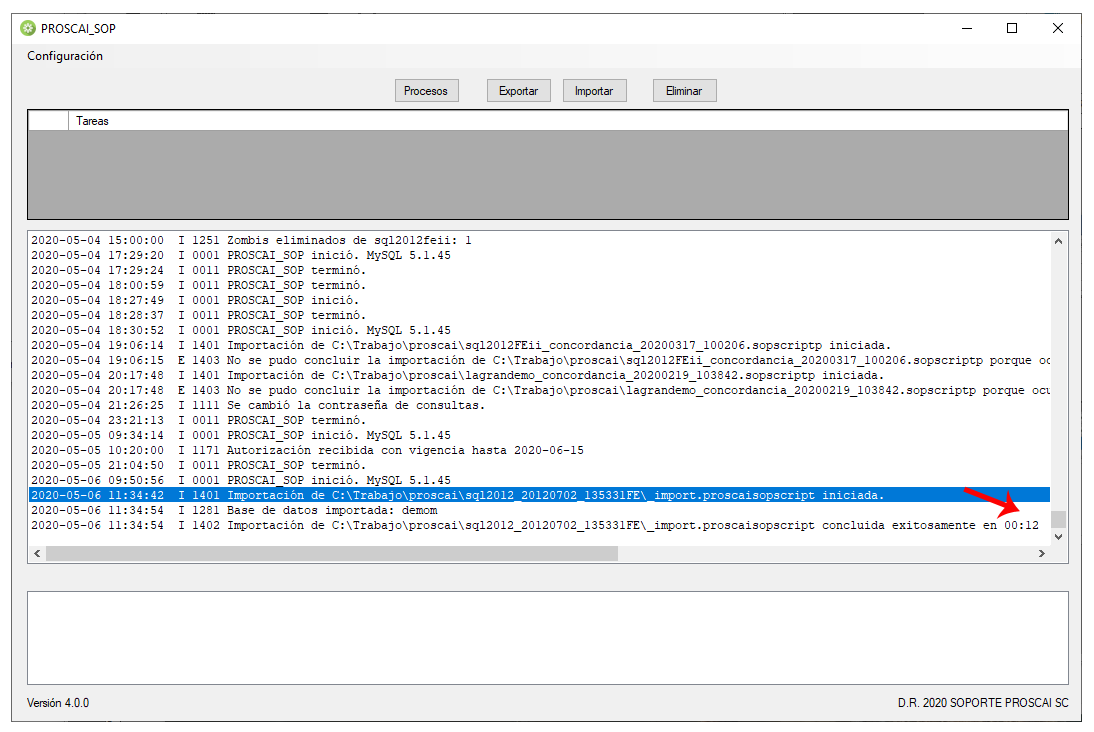Select the log line dated 2020-05-04 18:27:49

[539, 300]
